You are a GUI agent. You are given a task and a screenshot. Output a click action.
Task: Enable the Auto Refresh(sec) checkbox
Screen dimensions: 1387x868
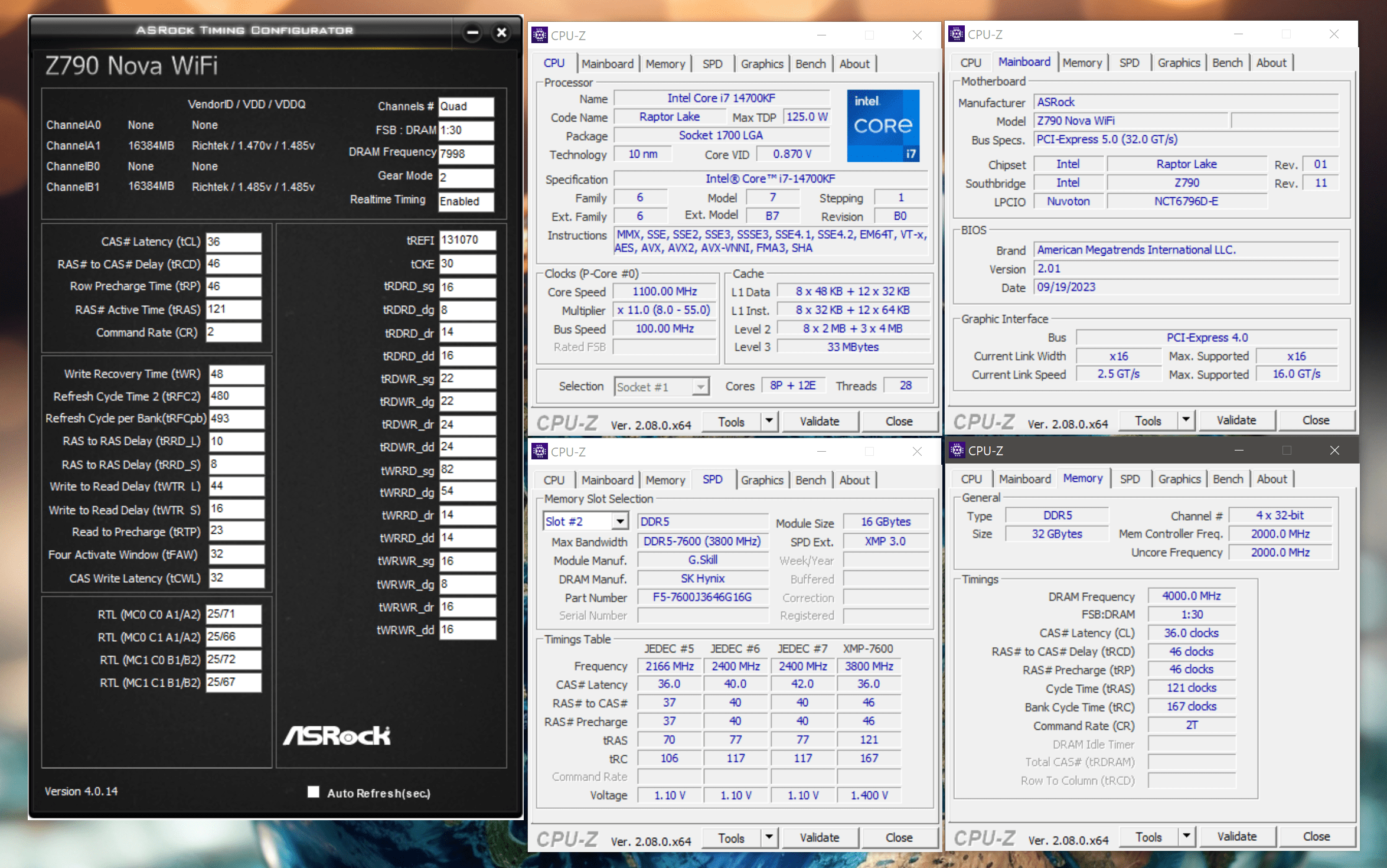[x=314, y=792]
